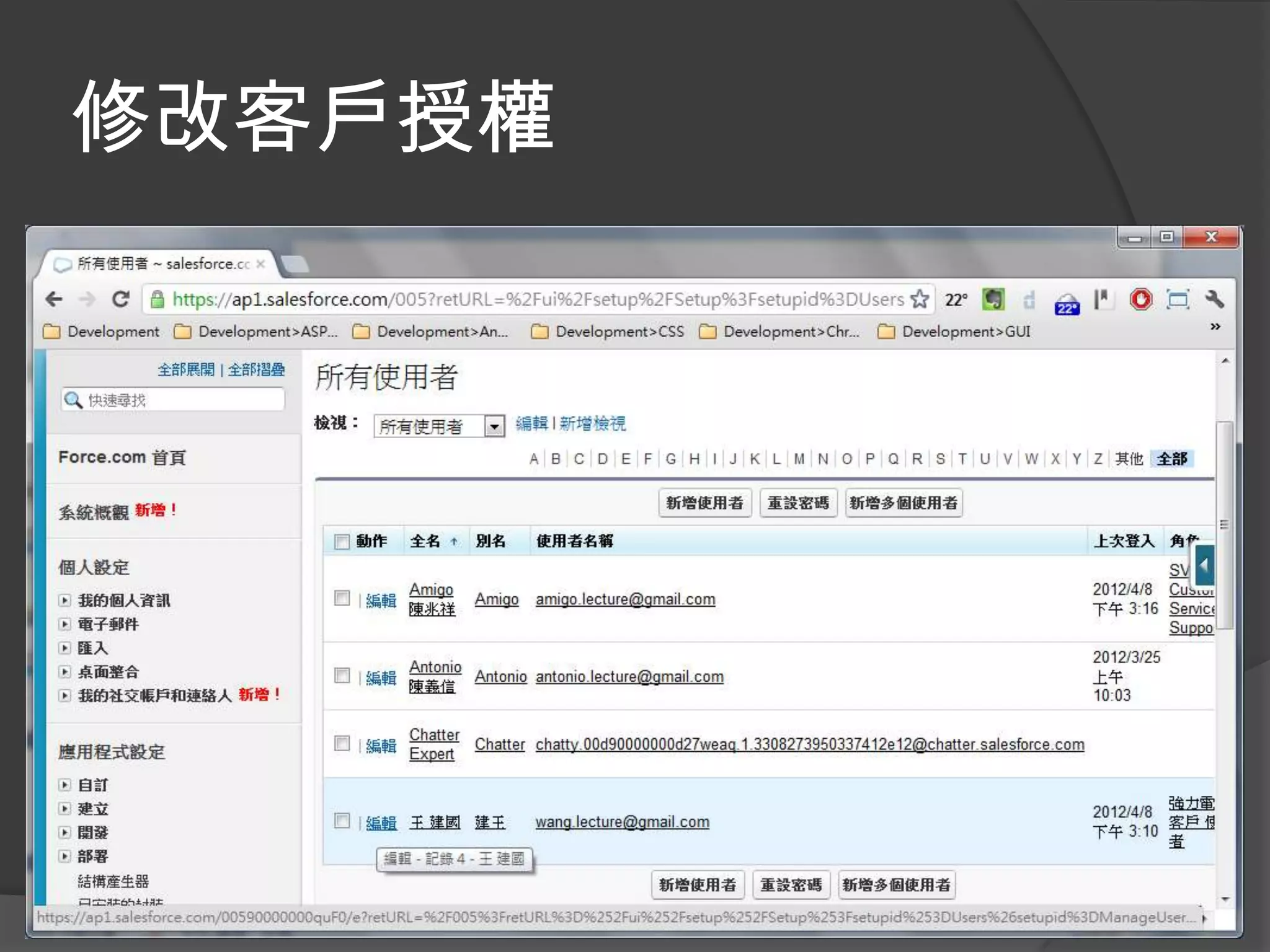The width and height of the screenshot is (1270, 952).
Task: Reload the page with the refresh icon
Action: click(x=120, y=300)
